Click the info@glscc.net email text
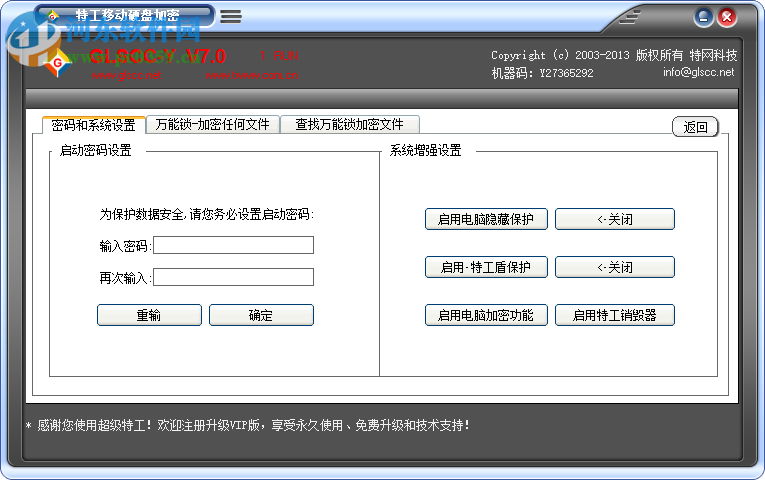This screenshot has width=765, height=480. 698,72
